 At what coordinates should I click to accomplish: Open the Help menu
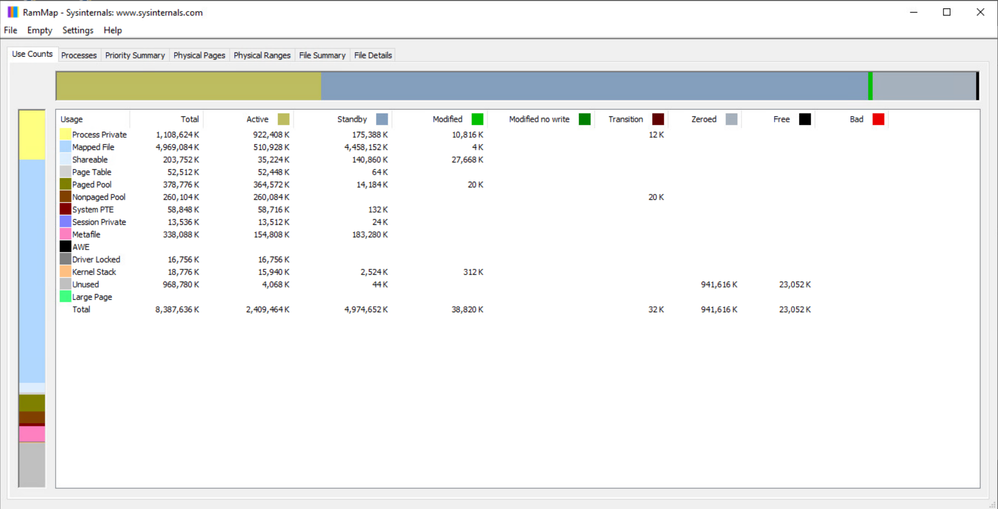tap(113, 31)
